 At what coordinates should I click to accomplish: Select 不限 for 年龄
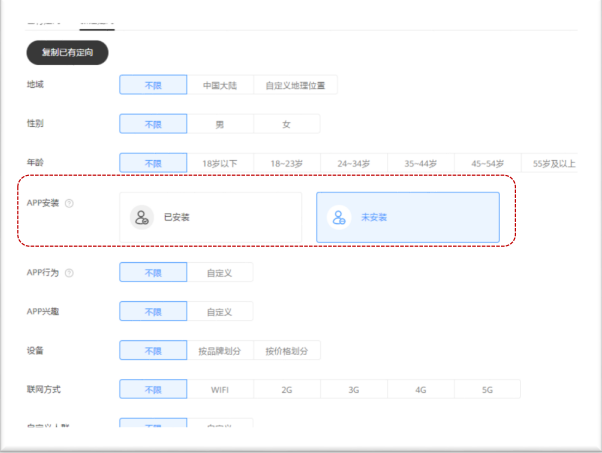point(153,163)
